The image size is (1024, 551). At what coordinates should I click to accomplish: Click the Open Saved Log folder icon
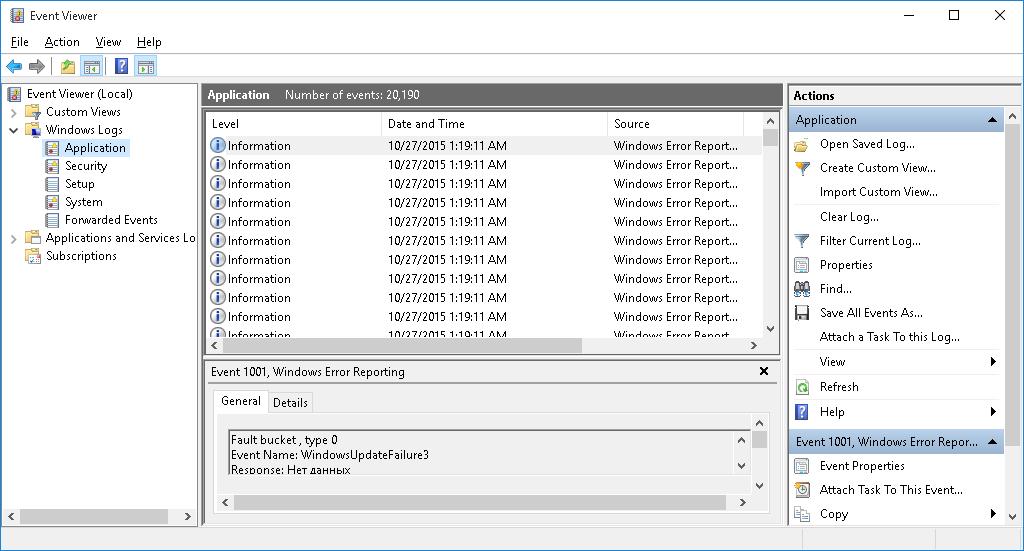802,144
